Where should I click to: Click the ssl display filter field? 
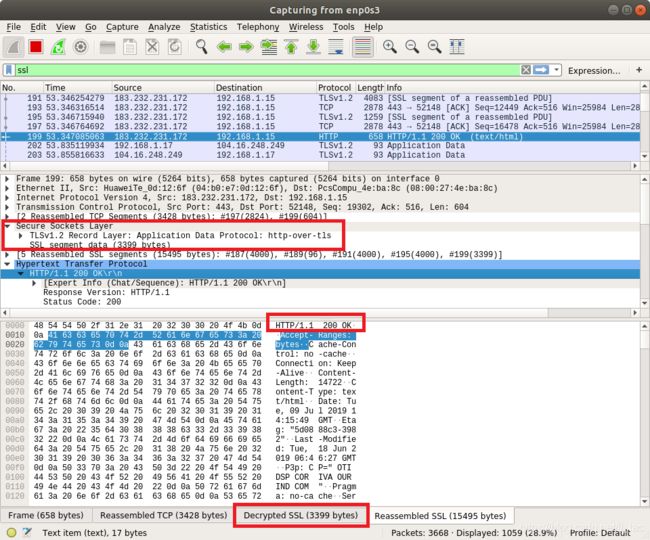pos(267,70)
